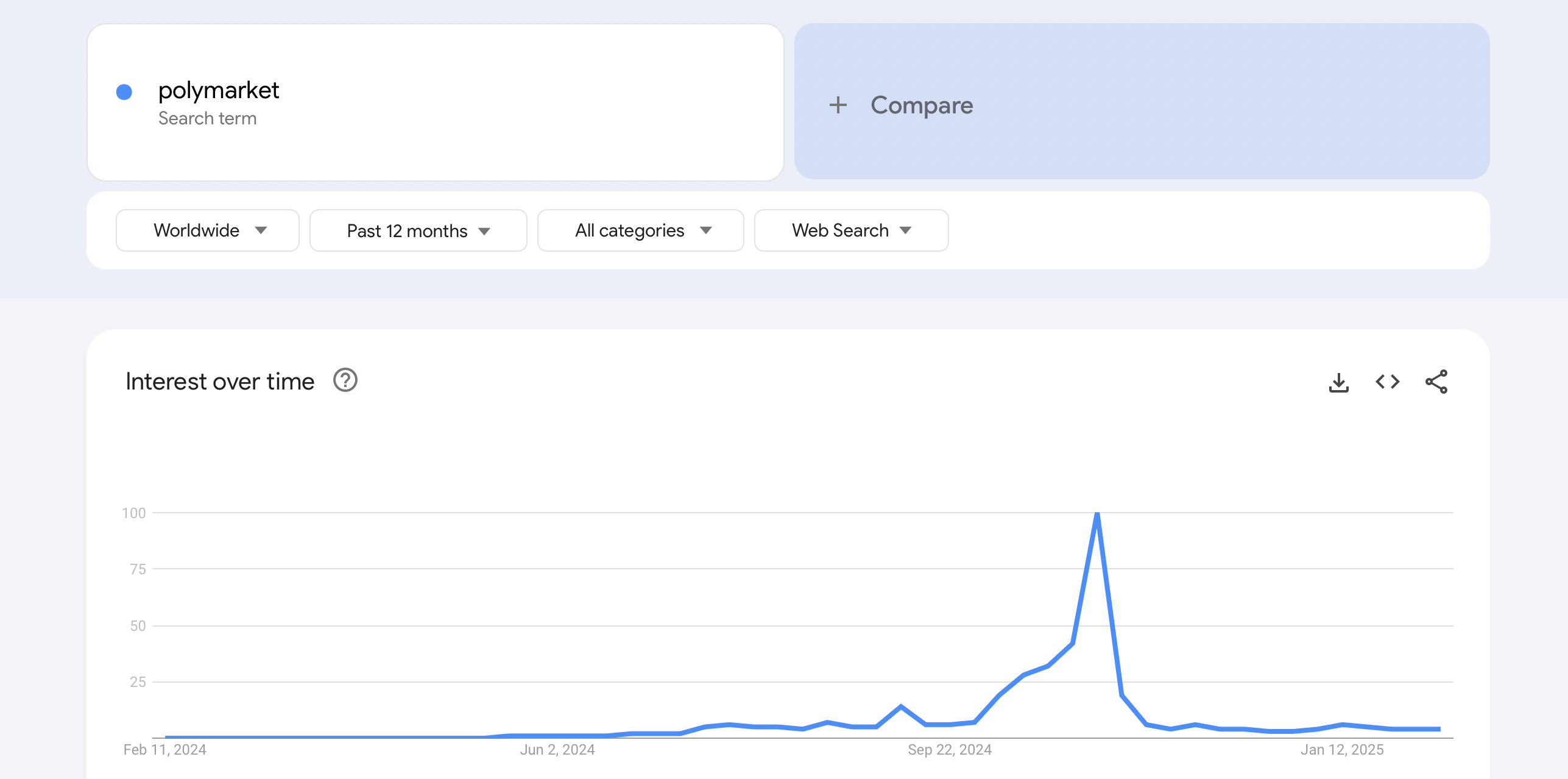The width and height of the screenshot is (1568, 779).
Task: Click the small chart bump before Sep 22
Action: [900, 706]
